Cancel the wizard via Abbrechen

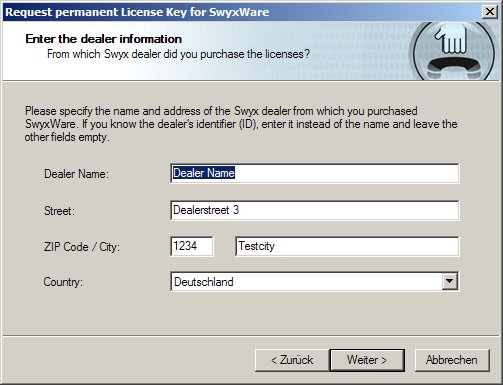tap(452, 360)
